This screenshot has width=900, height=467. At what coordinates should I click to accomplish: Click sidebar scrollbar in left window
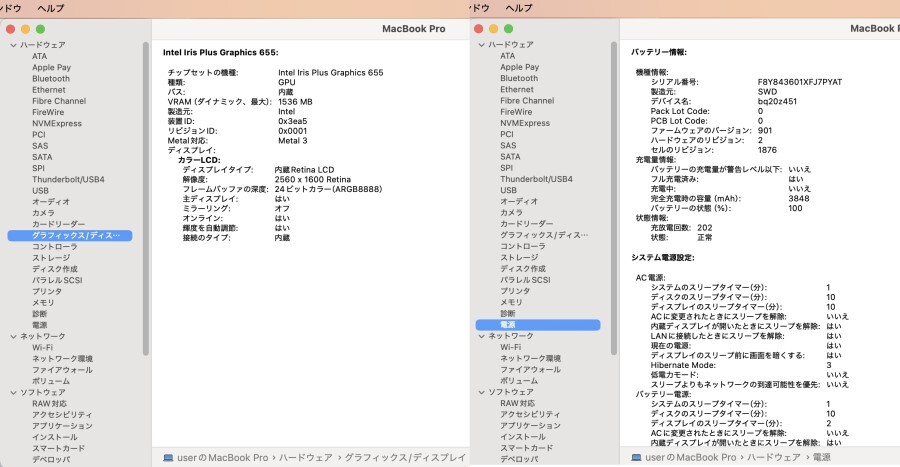[x=146, y=198]
